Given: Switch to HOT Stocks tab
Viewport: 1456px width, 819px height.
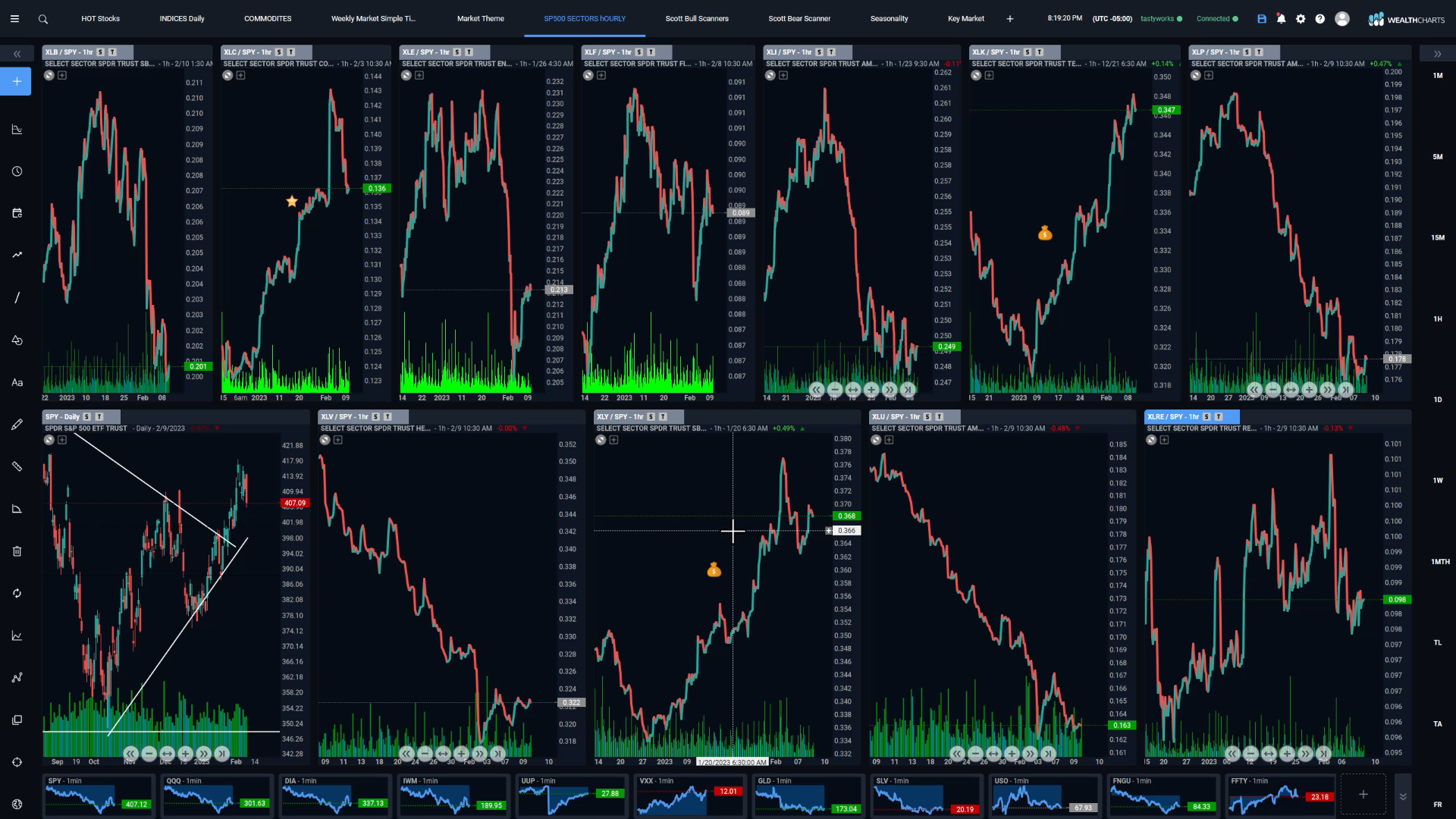Looking at the screenshot, I should pos(100,18).
